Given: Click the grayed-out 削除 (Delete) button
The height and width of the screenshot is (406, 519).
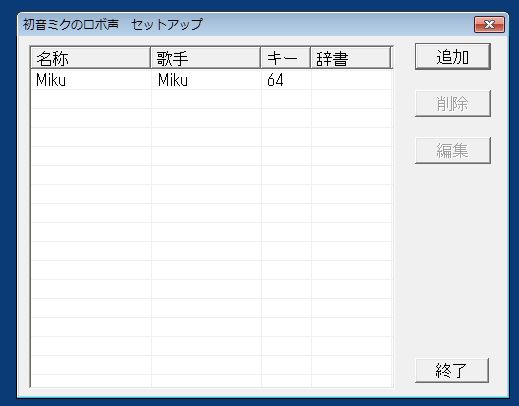Looking at the screenshot, I should coord(453,104).
